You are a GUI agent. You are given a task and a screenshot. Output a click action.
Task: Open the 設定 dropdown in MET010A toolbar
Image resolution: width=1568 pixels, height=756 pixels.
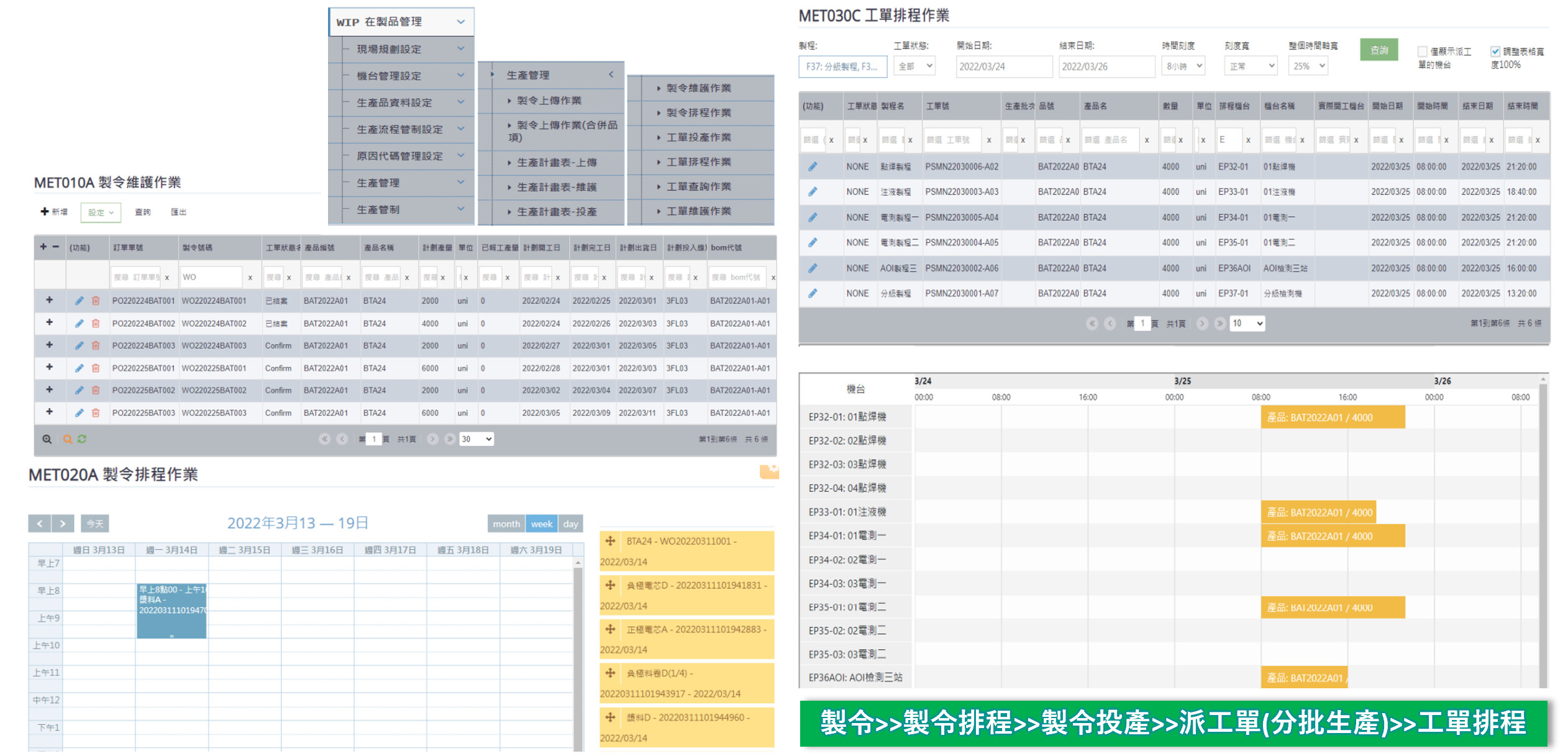(101, 212)
